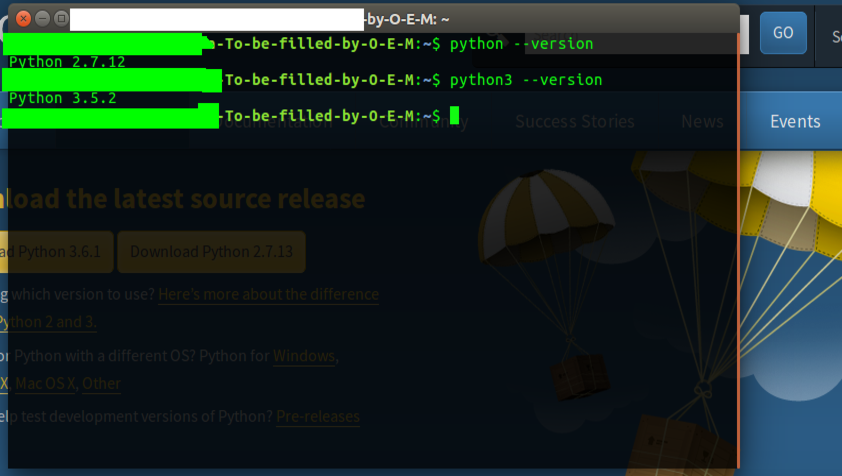
Task: Open the News tab behind the terminal
Action: [702, 121]
